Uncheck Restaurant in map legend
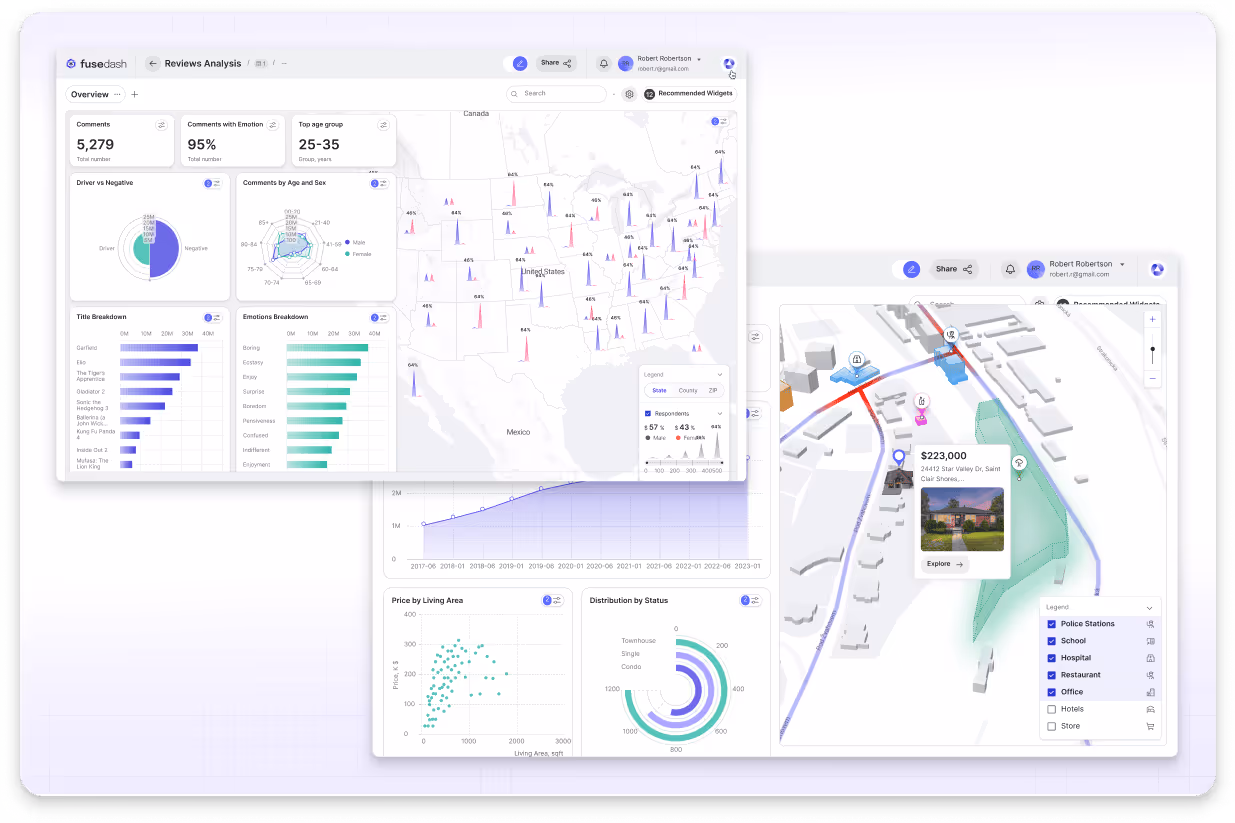 click(x=1052, y=675)
